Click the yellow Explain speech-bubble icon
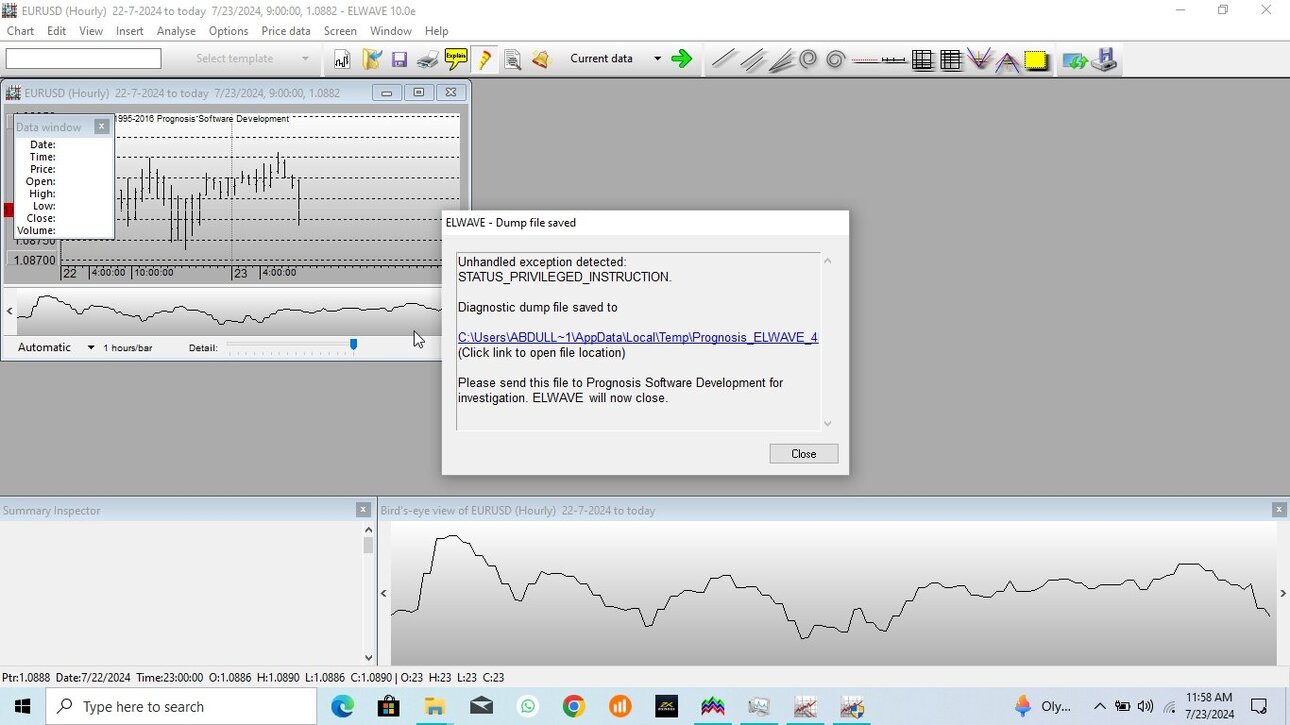 456,59
